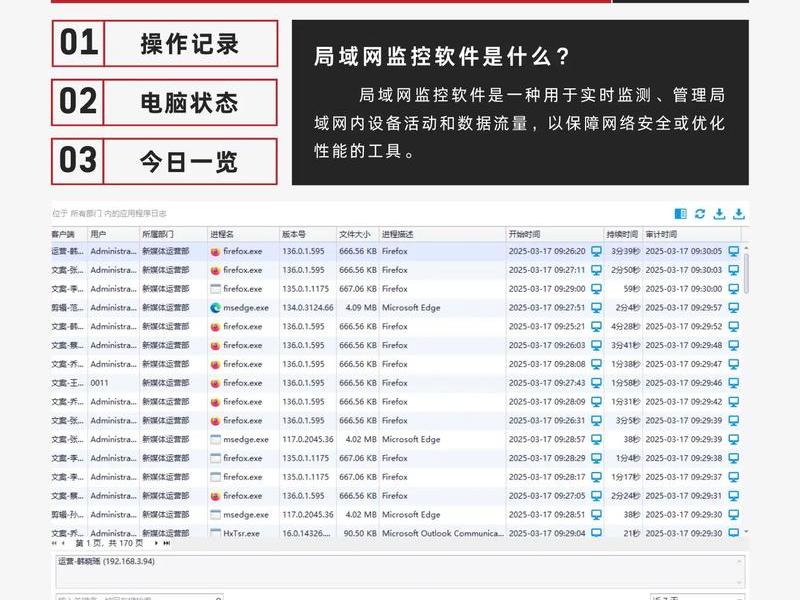Sort by the 客户端 column header
The width and height of the screenshot is (800, 600).
pyautogui.click(x=69, y=234)
